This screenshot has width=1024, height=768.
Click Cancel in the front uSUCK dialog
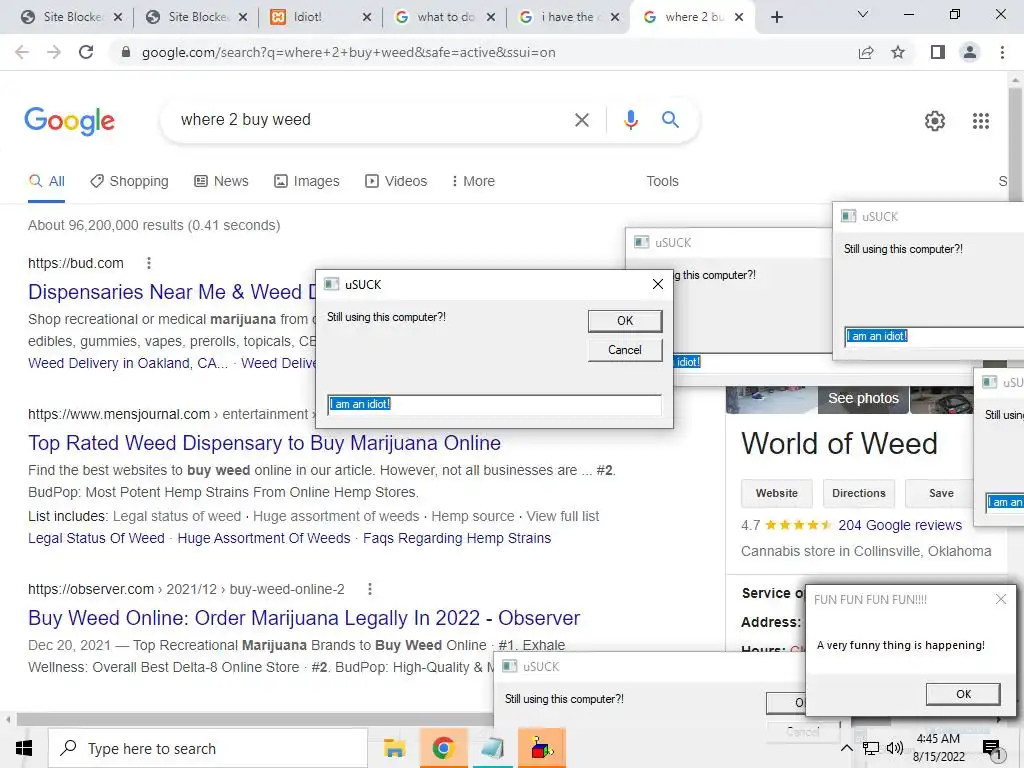click(625, 350)
